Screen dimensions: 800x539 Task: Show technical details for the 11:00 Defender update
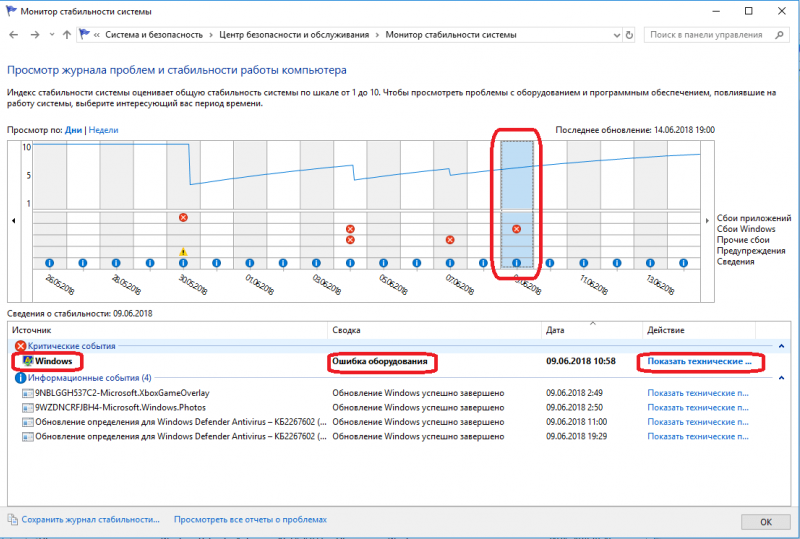tap(698, 422)
